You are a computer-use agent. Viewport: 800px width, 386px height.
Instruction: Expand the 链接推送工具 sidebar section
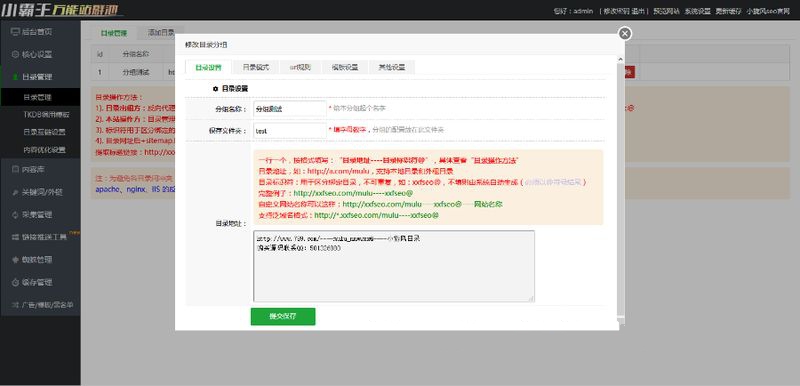40,237
